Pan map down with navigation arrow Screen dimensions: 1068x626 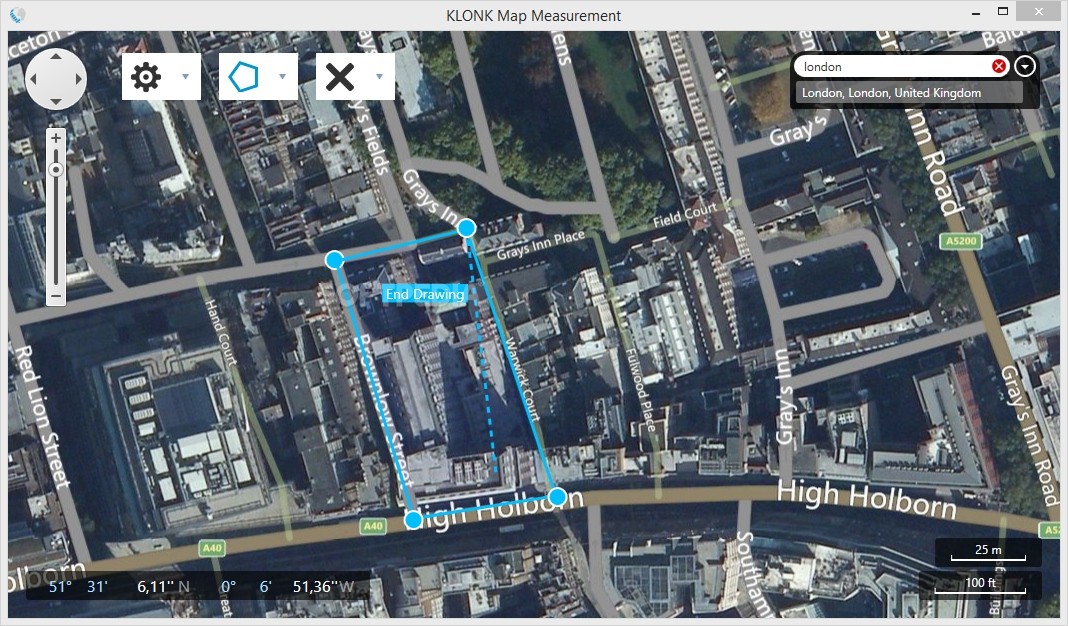point(56,101)
